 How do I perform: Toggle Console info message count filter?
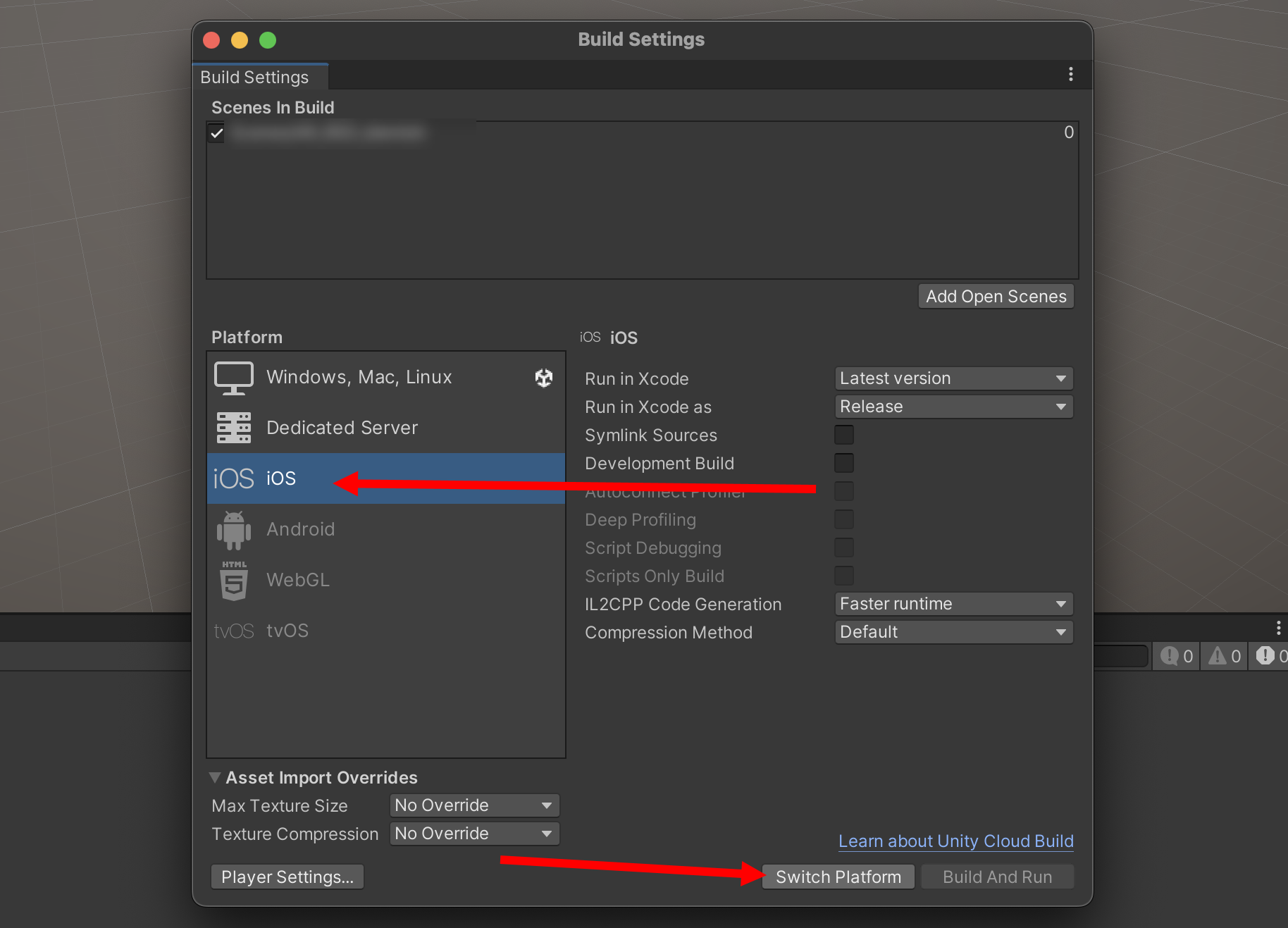point(1176,656)
